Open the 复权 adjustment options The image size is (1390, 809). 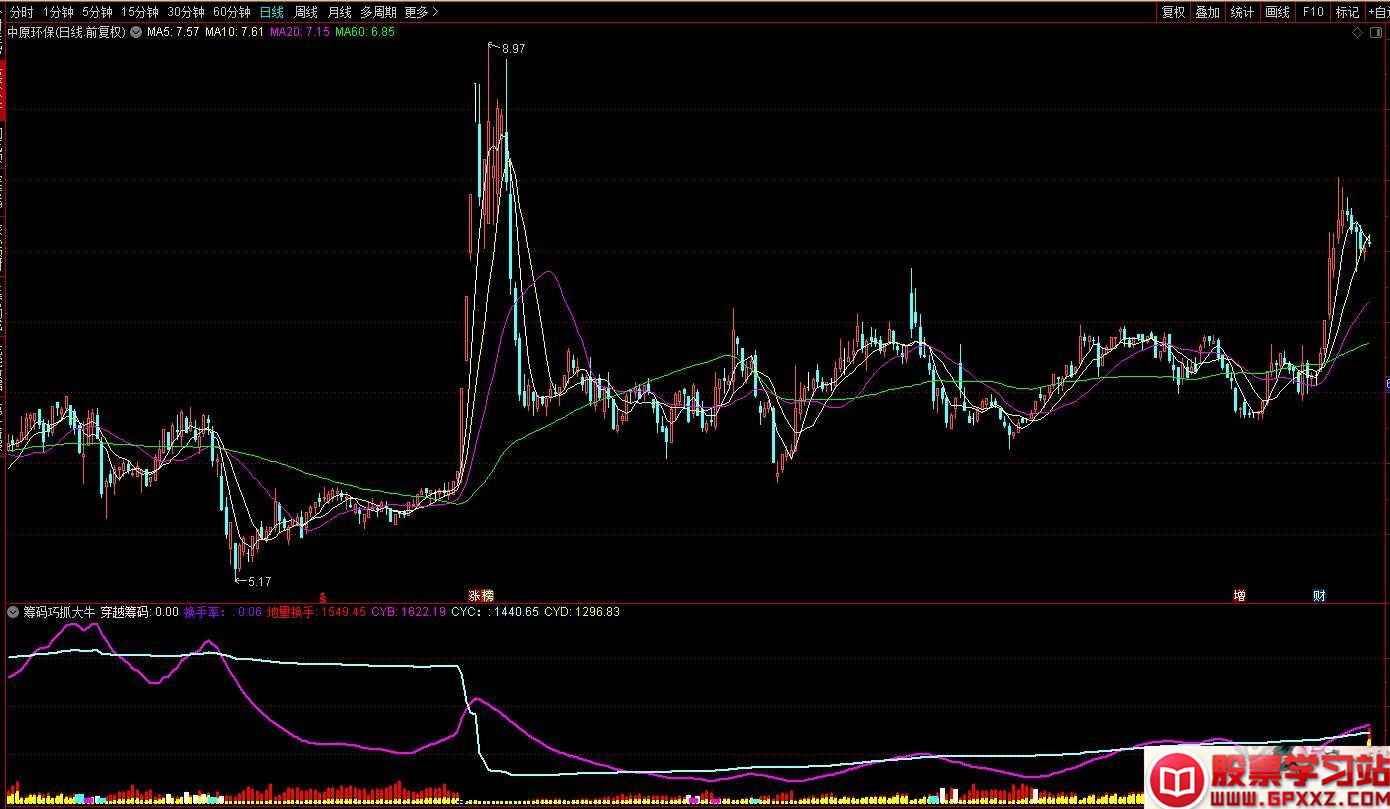[1173, 12]
